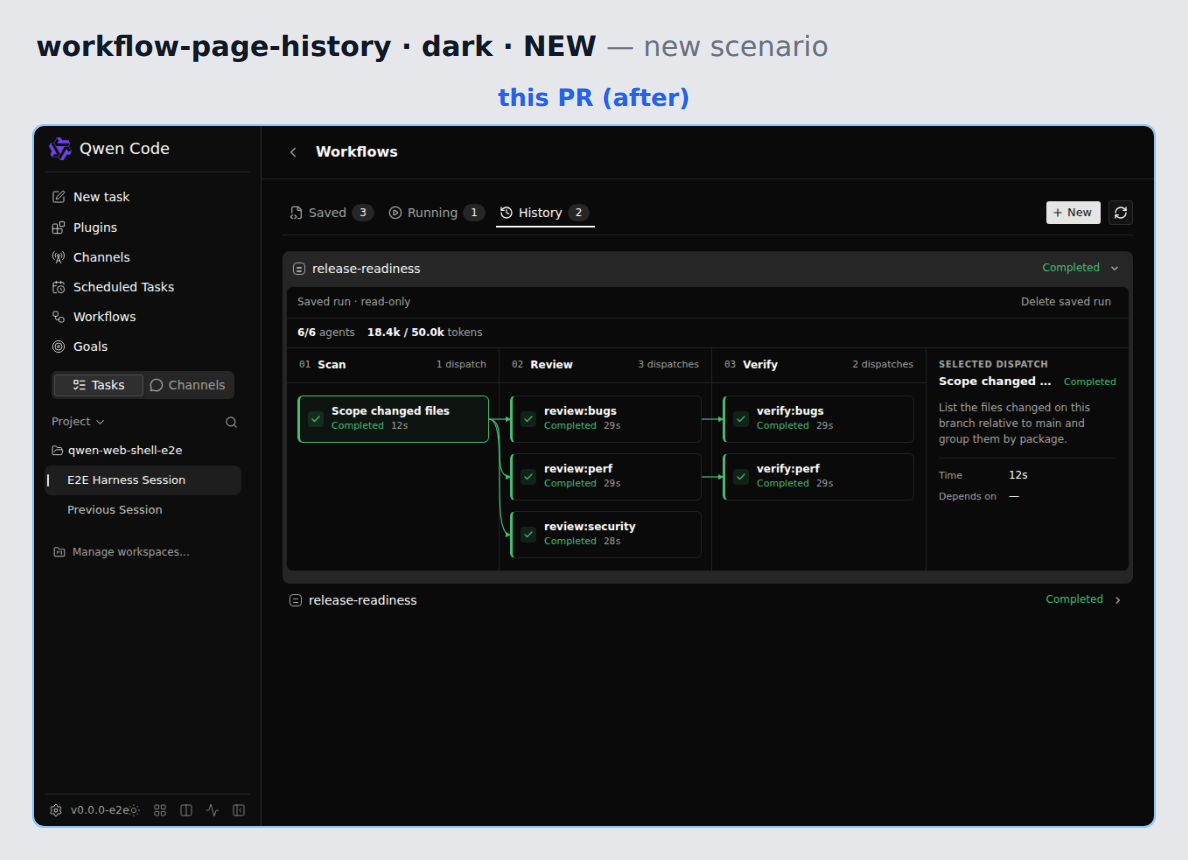Click the four-squares grid icon in sidebar footer

[160, 810]
